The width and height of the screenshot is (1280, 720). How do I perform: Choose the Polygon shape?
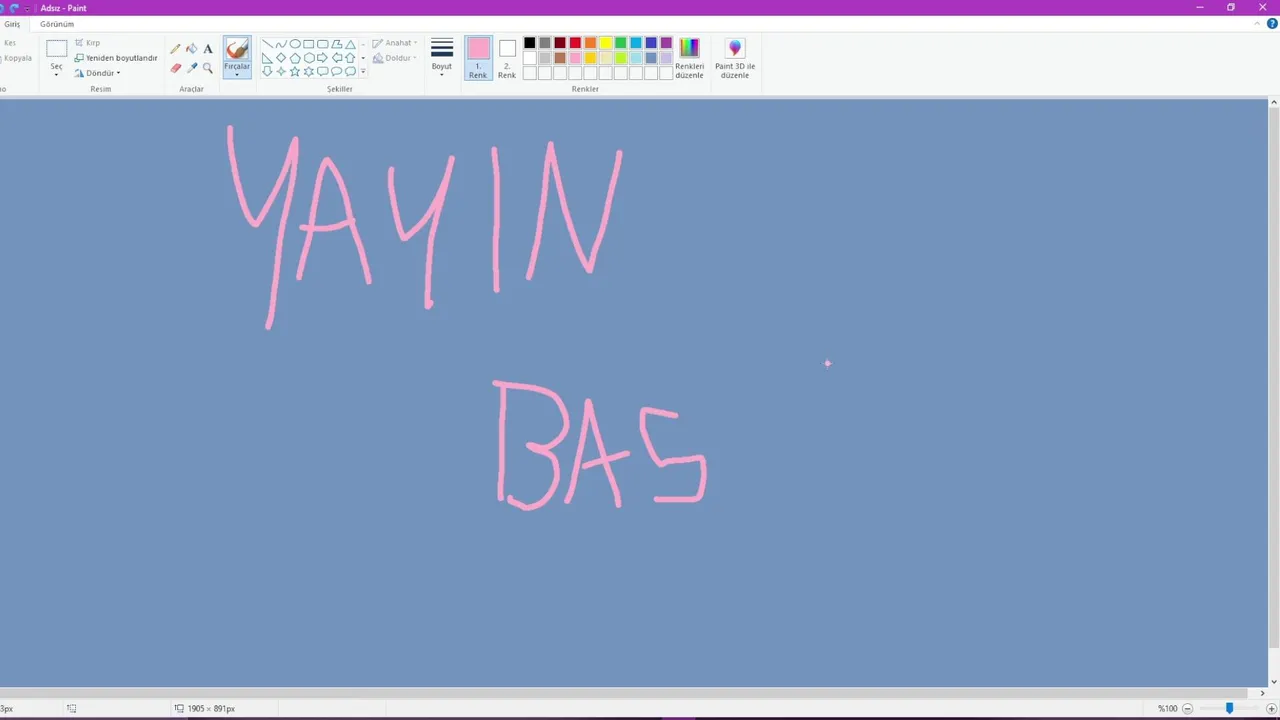pyautogui.click(x=337, y=44)
